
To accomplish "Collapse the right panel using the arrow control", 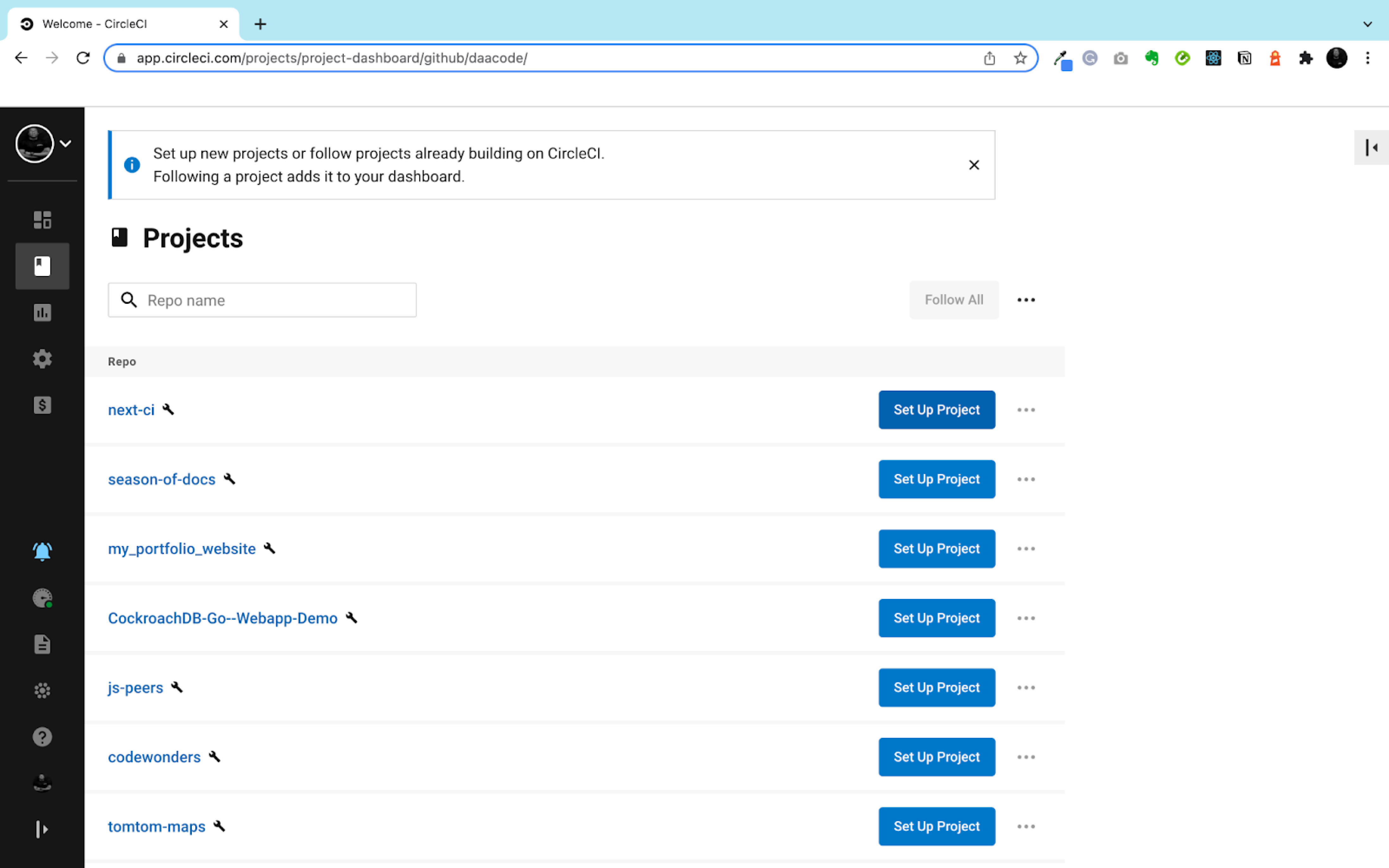I will click(1371, 148).
